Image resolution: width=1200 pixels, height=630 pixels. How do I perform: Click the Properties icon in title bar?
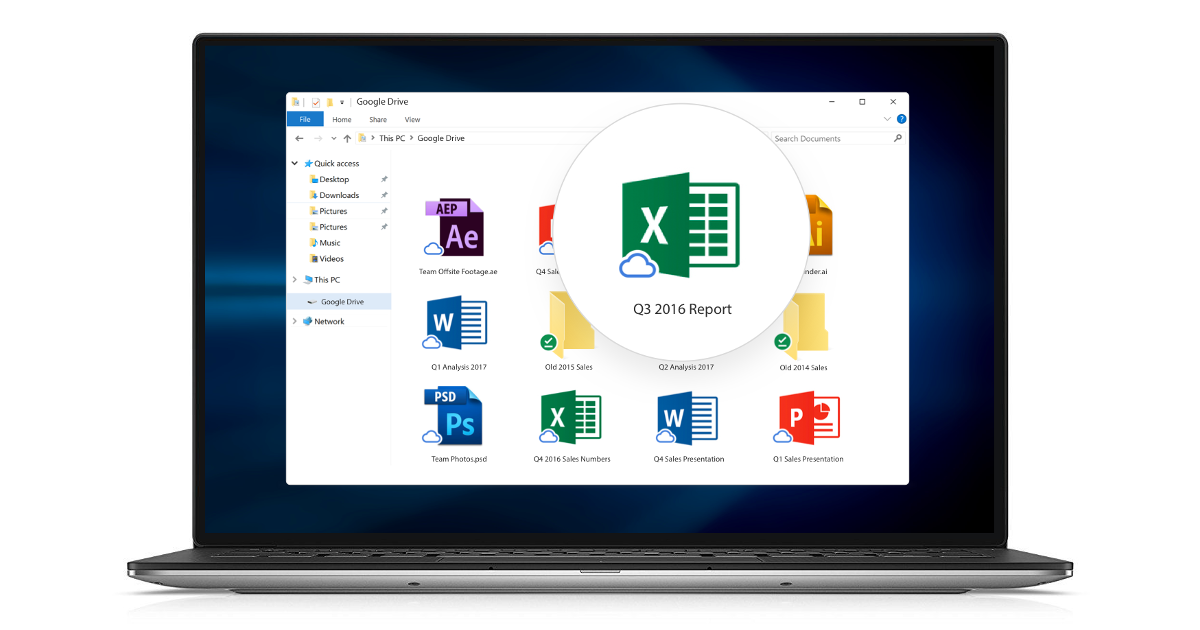[316, 102]
